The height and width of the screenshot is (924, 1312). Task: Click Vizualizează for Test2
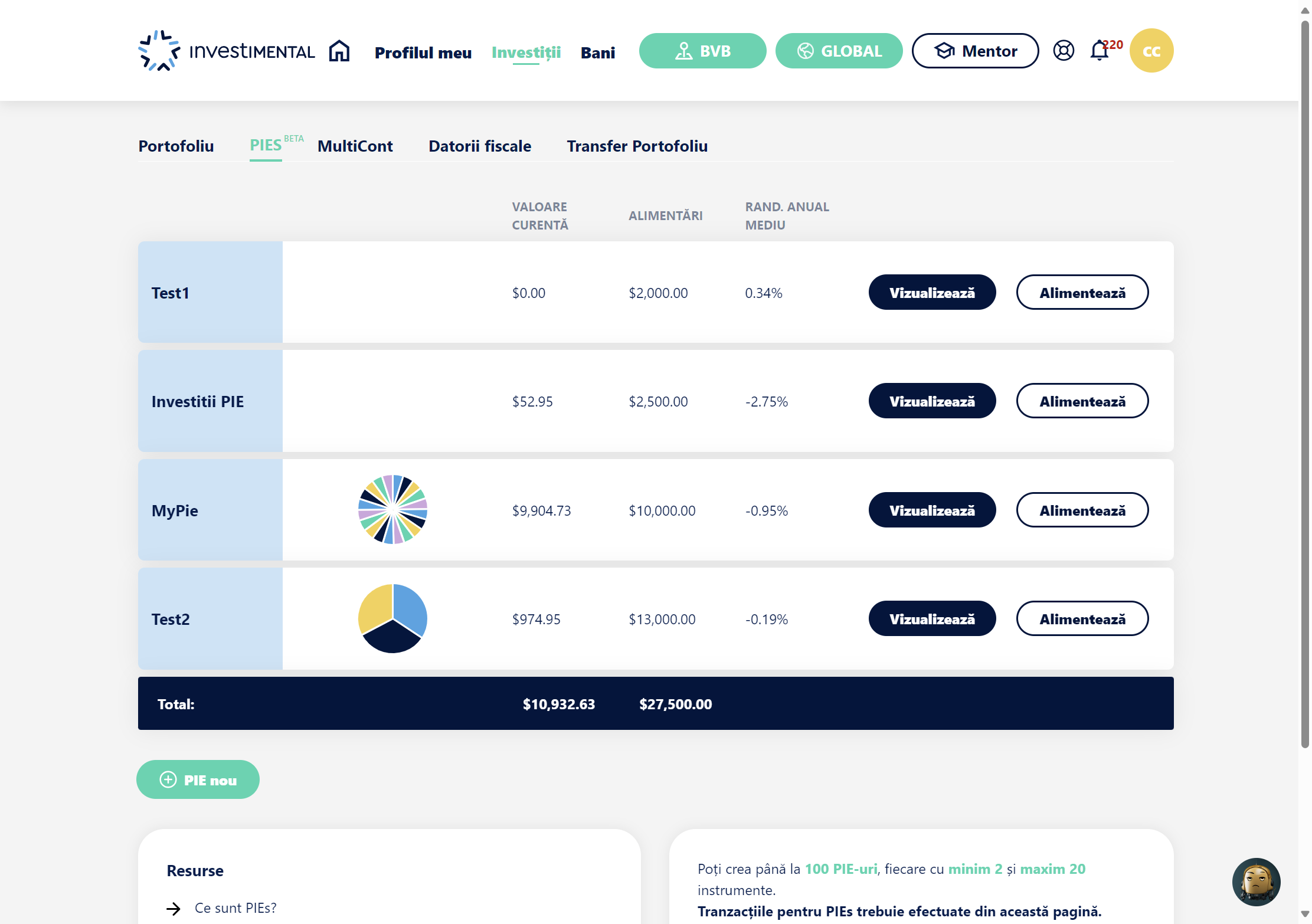(933, 618)
